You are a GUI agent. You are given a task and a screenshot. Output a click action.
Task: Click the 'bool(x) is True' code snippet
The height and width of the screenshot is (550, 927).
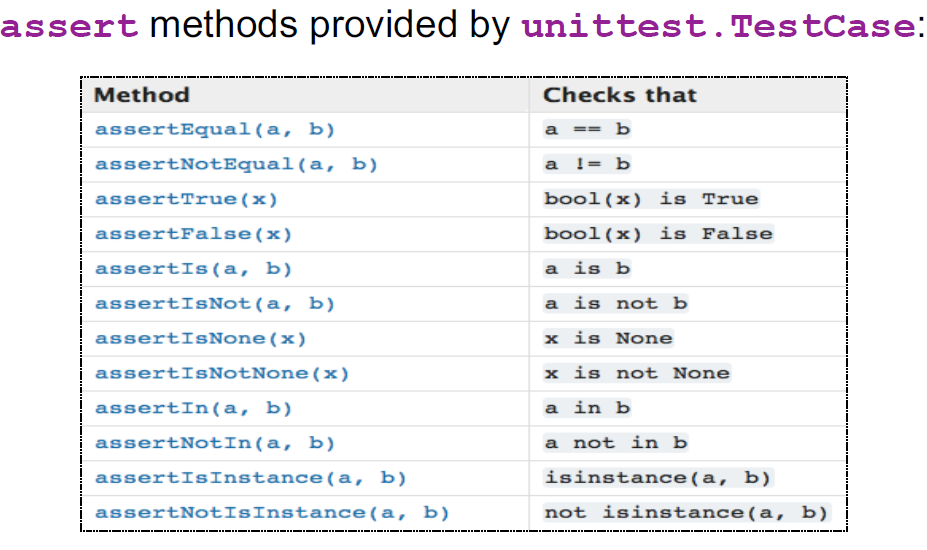coord(652,199)
